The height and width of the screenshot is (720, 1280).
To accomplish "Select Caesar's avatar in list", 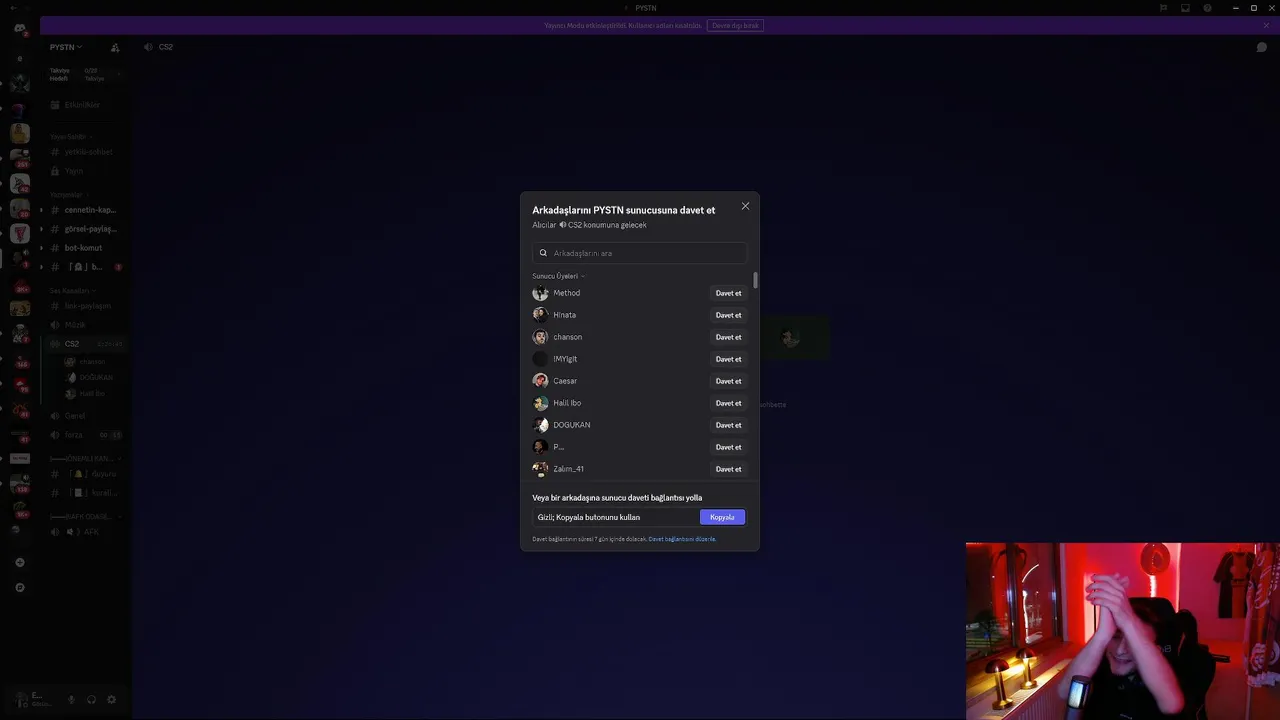I will pos(540,381).
